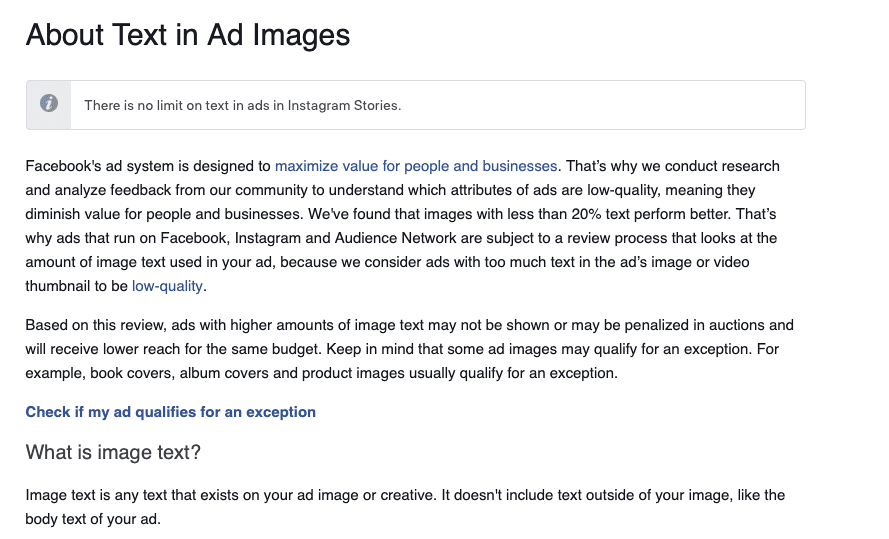Click the phrase body text of your ad
Screen dimensions: 889x539
[92, 519]
